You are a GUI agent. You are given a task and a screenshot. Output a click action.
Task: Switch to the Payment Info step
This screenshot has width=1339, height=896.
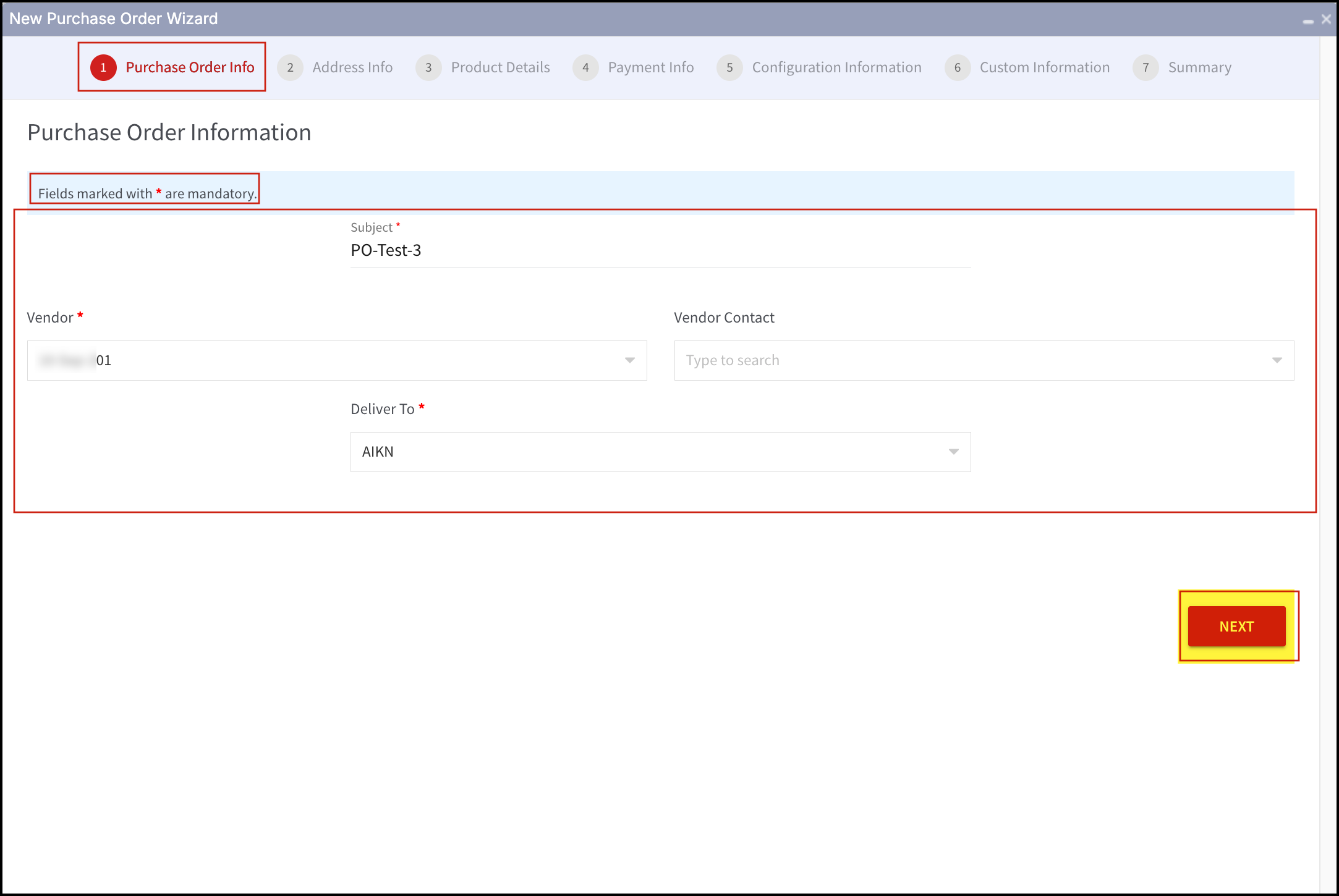pos(634,67)
